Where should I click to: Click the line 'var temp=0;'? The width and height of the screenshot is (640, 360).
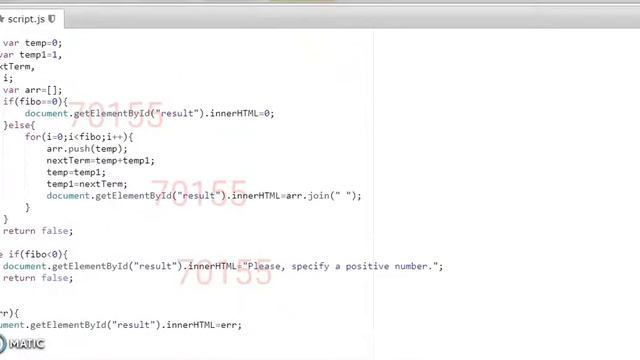coord(33,43)
